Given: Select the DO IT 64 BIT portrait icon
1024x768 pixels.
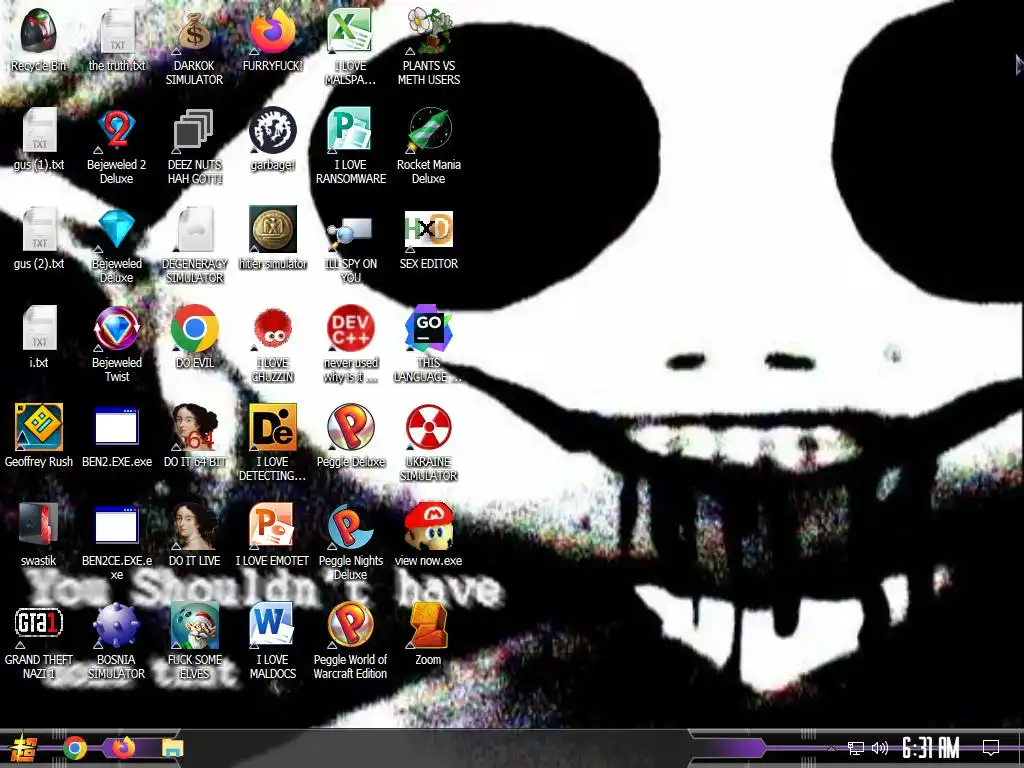Looking at the screenshot, I should click(195, 427).
